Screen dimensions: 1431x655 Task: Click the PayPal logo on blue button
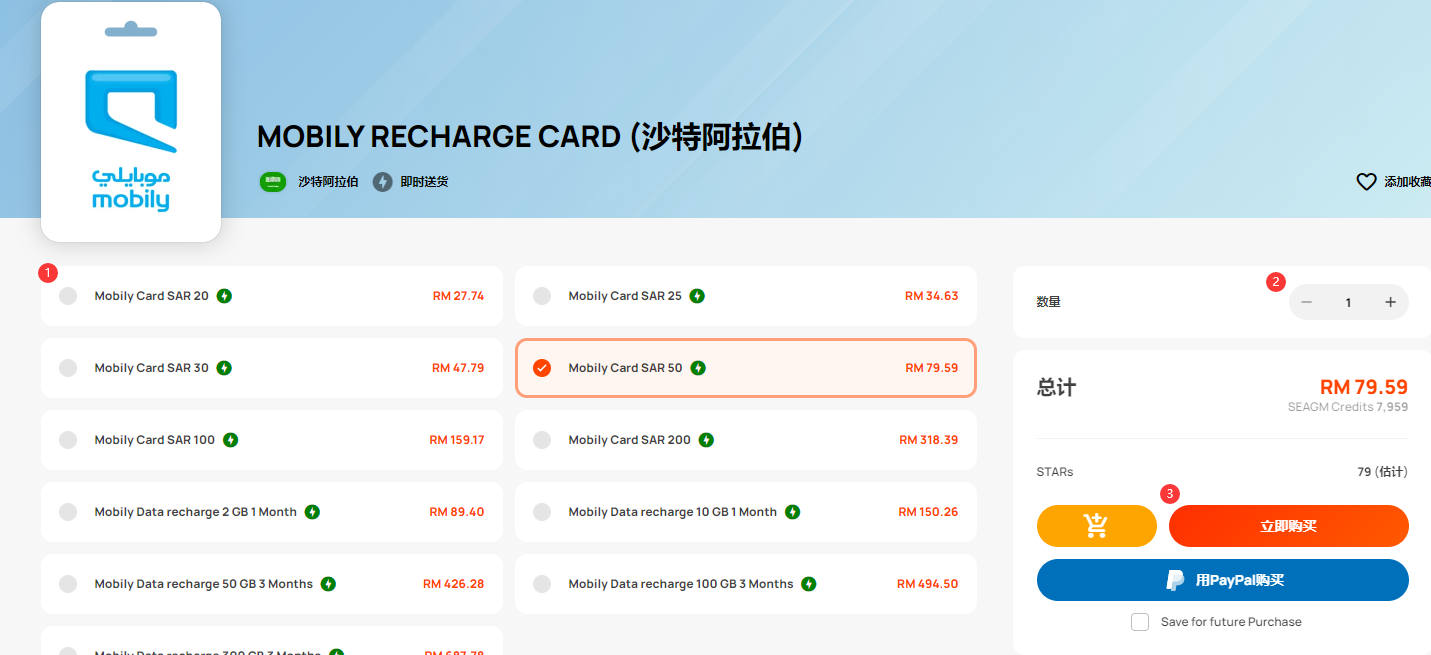click(x=1176, y=580)
